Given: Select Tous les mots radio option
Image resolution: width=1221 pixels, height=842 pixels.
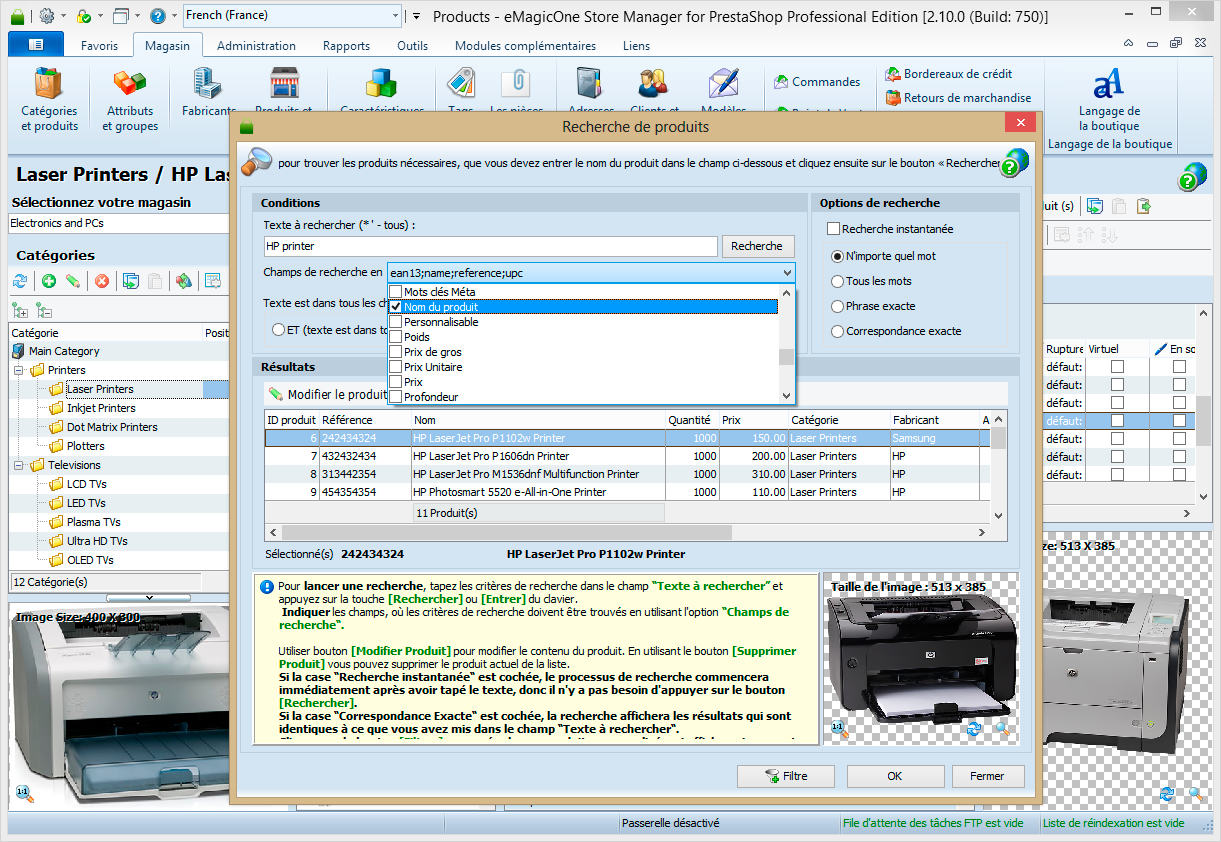Looking at the screenshot, I should 838,281.
